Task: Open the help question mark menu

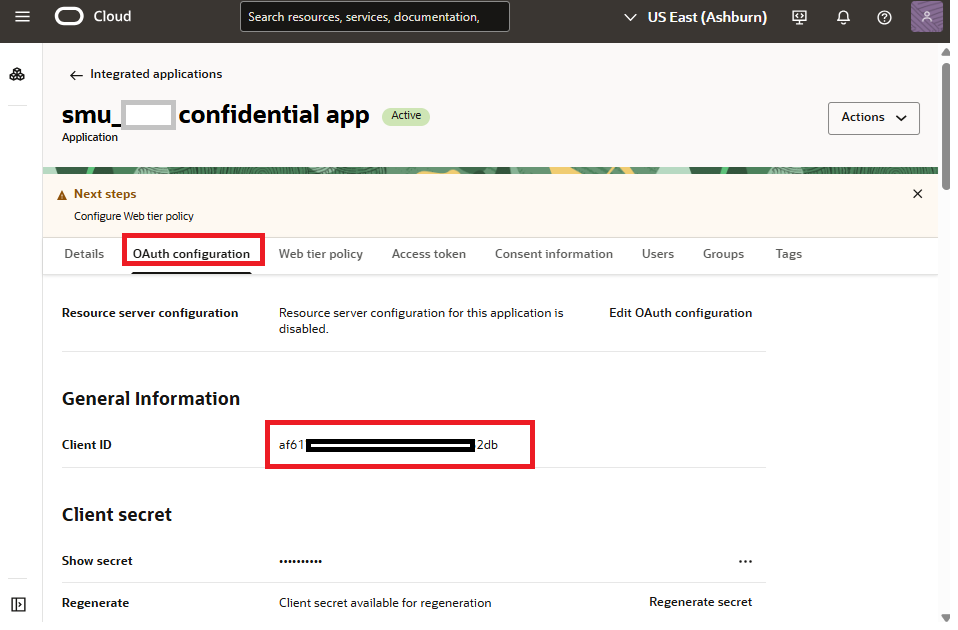Action: 883,17
